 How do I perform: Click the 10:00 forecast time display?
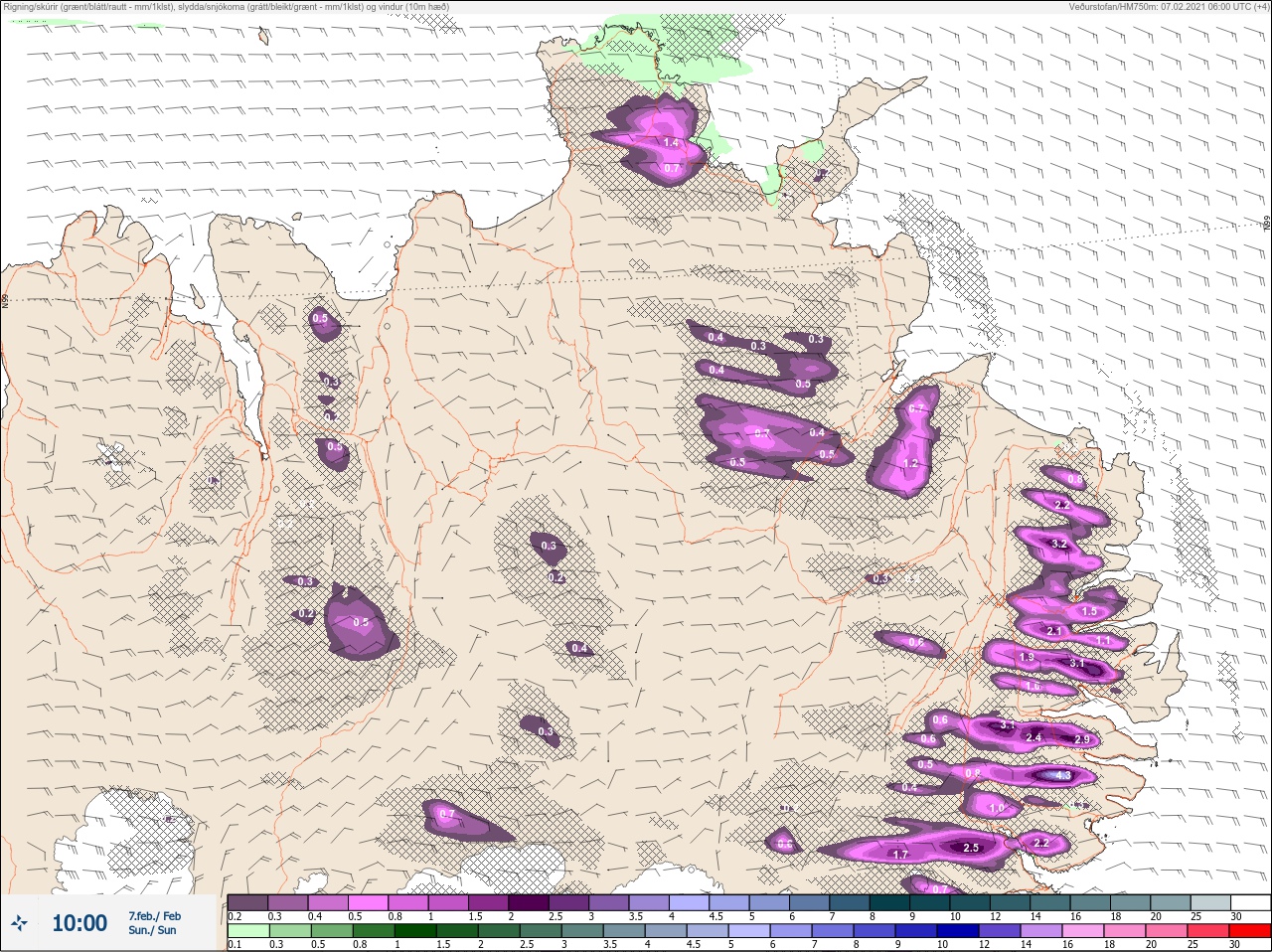(x=79, y=923)
